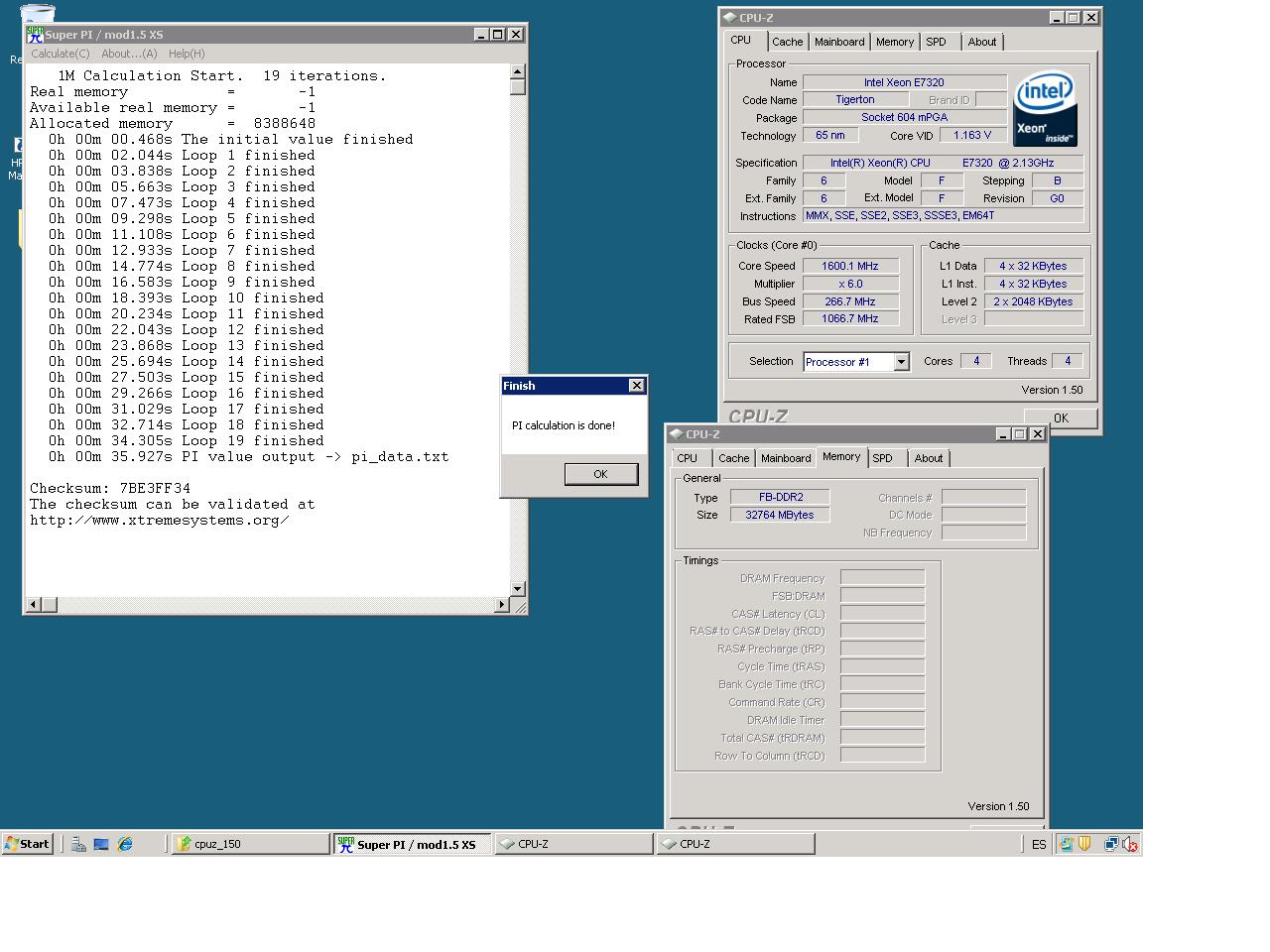The image size is (1270, 952).
Task: Click the Allocated memory = 8388648 line
Action: pos(173,123)
